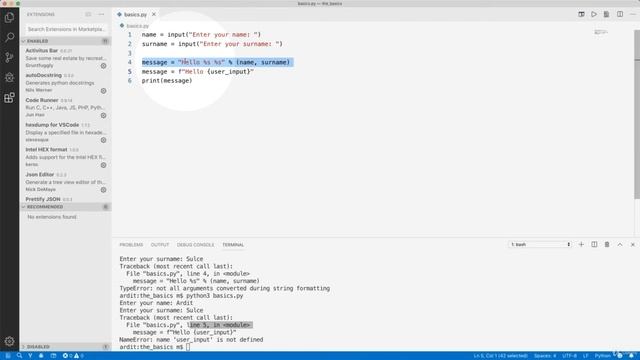Kill terminal with trash icon

[x=607, y=244]
